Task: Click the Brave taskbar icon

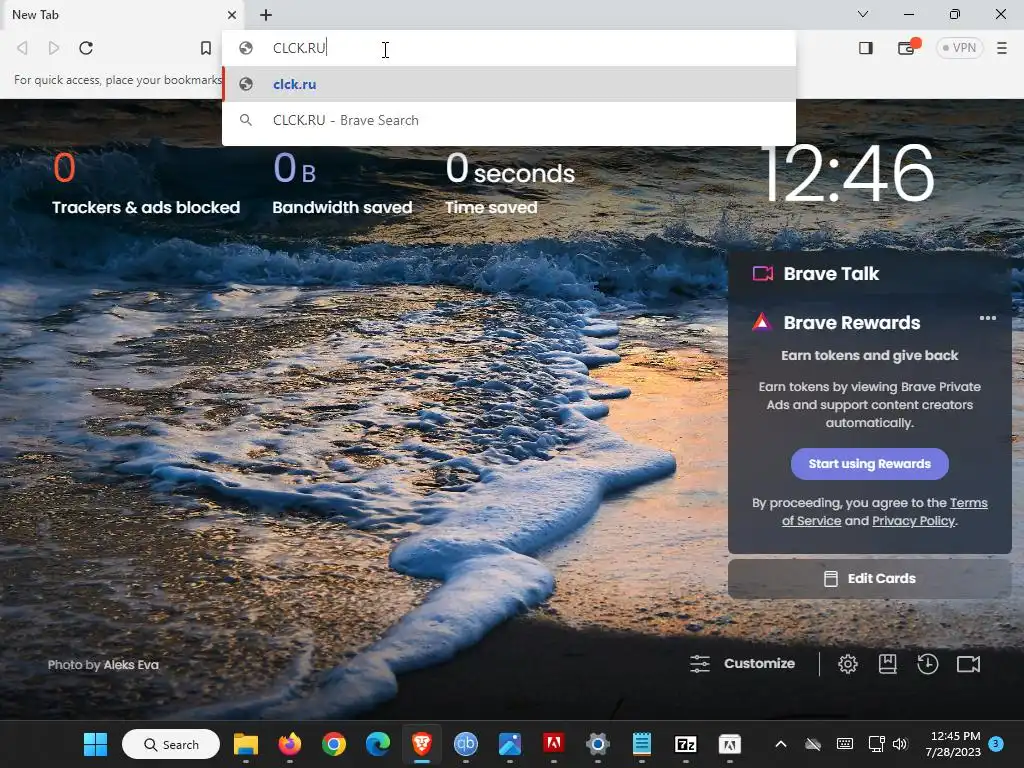Action: pyautogui.click(x=422, y=744)
